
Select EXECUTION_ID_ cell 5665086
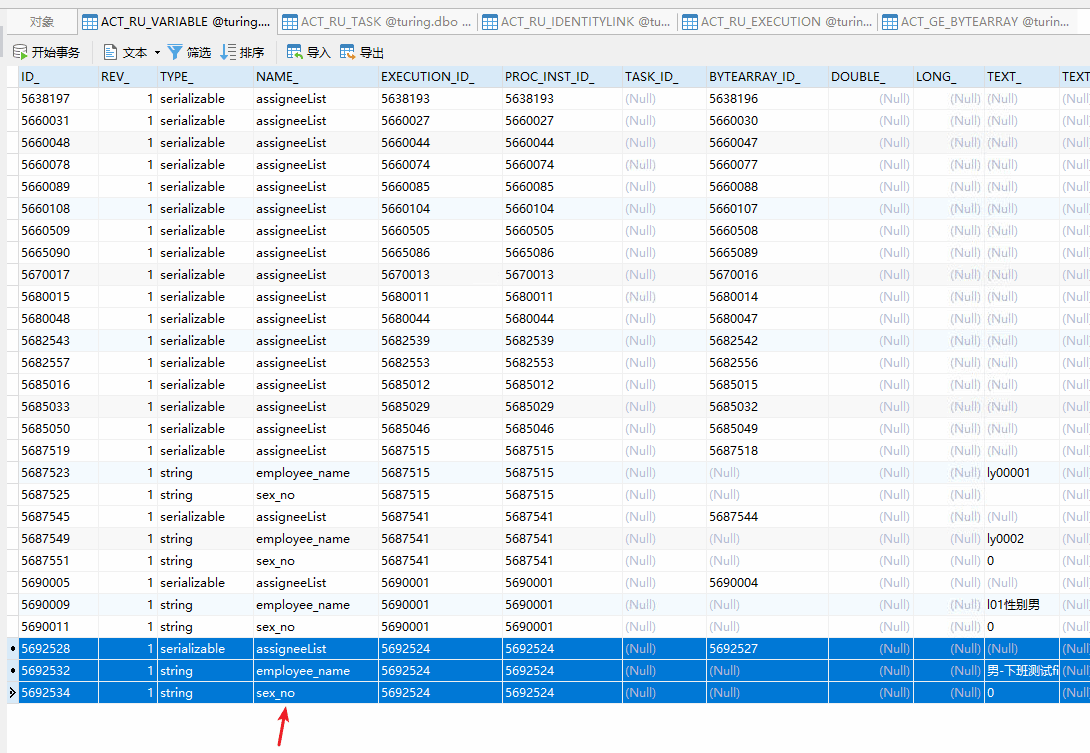pyautogui.click(x=440, y=252)
